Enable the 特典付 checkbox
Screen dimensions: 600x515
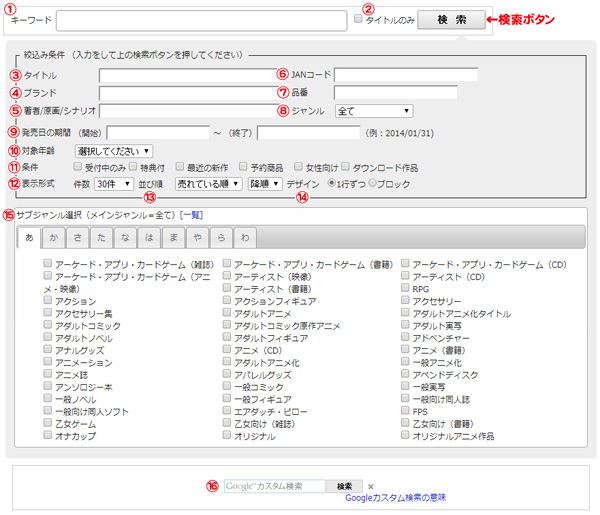click(x=133, y=166)
